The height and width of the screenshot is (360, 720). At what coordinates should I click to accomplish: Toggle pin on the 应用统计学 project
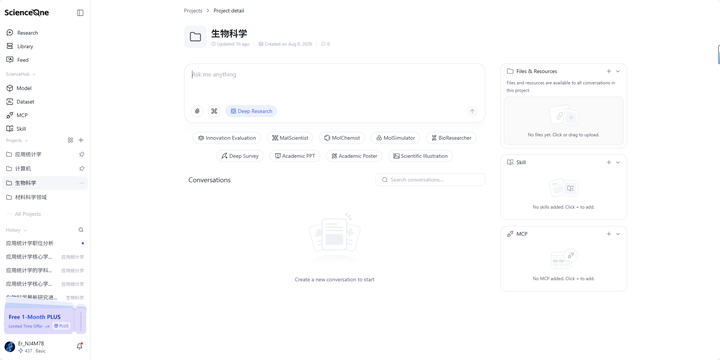coord(82,154)
